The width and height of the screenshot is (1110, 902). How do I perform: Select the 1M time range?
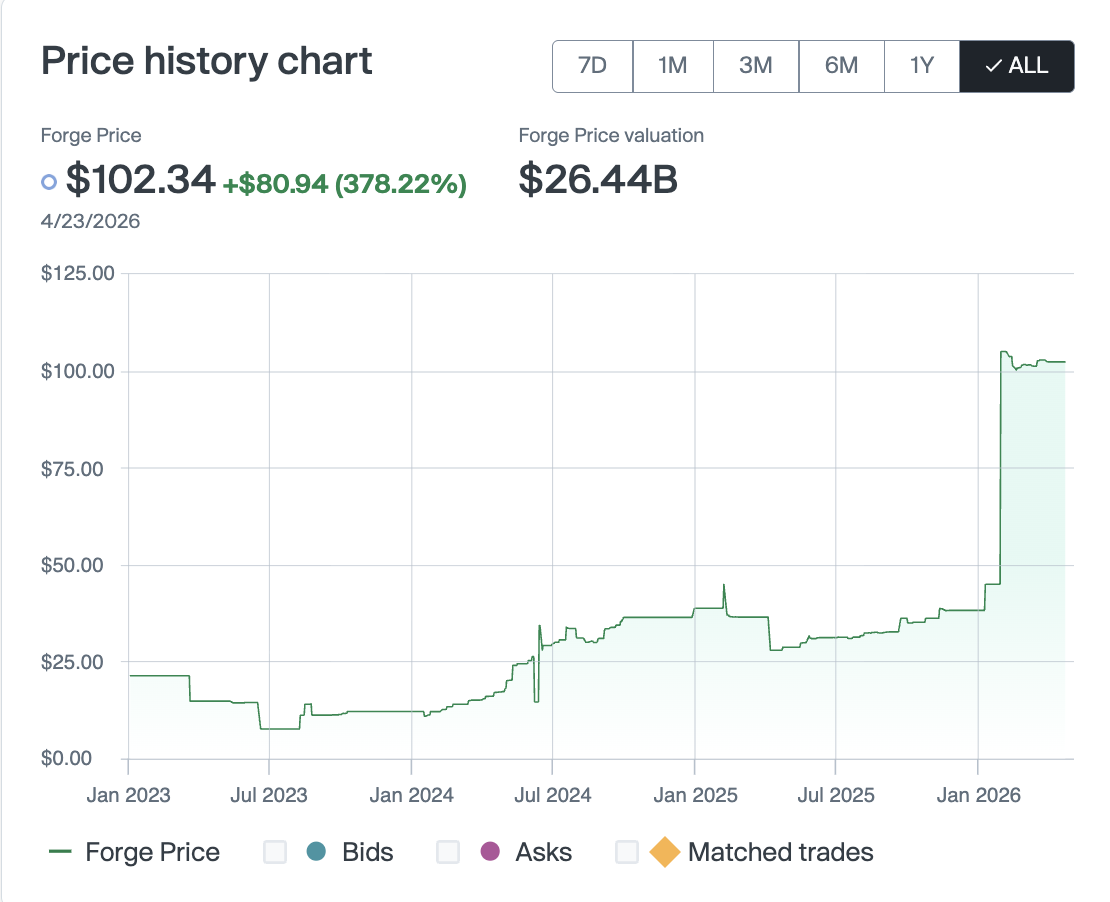point(672,66)
